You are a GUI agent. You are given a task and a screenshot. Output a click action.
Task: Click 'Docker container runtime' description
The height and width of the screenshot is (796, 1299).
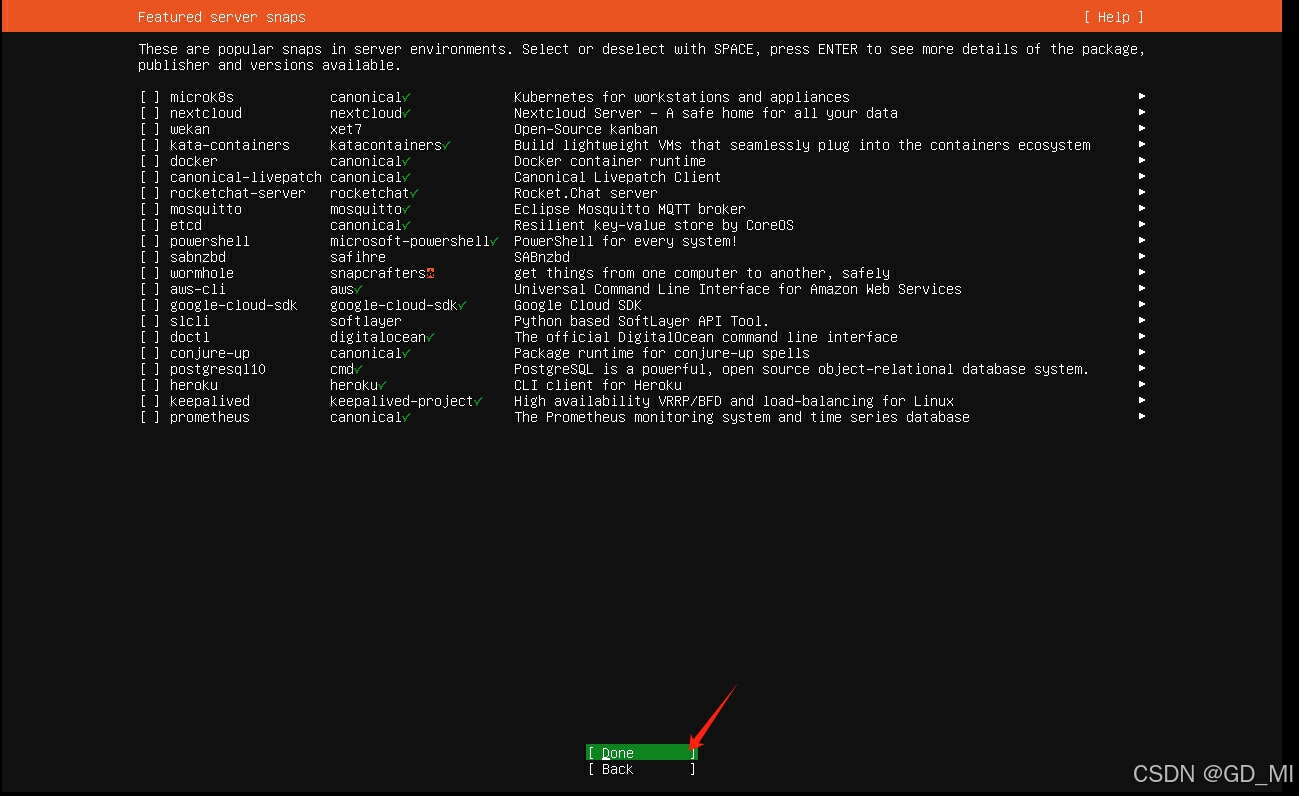(609, 161)
